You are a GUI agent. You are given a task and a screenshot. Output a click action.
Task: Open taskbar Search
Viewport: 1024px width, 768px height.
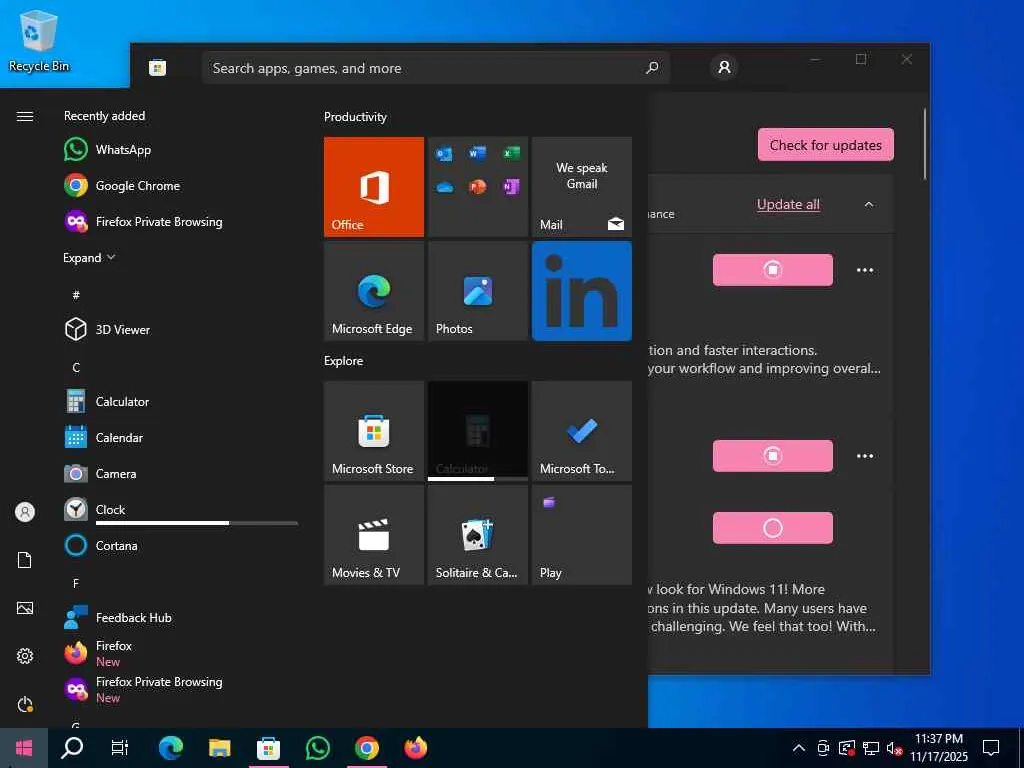pyautogui.click(x=72, y=748)
